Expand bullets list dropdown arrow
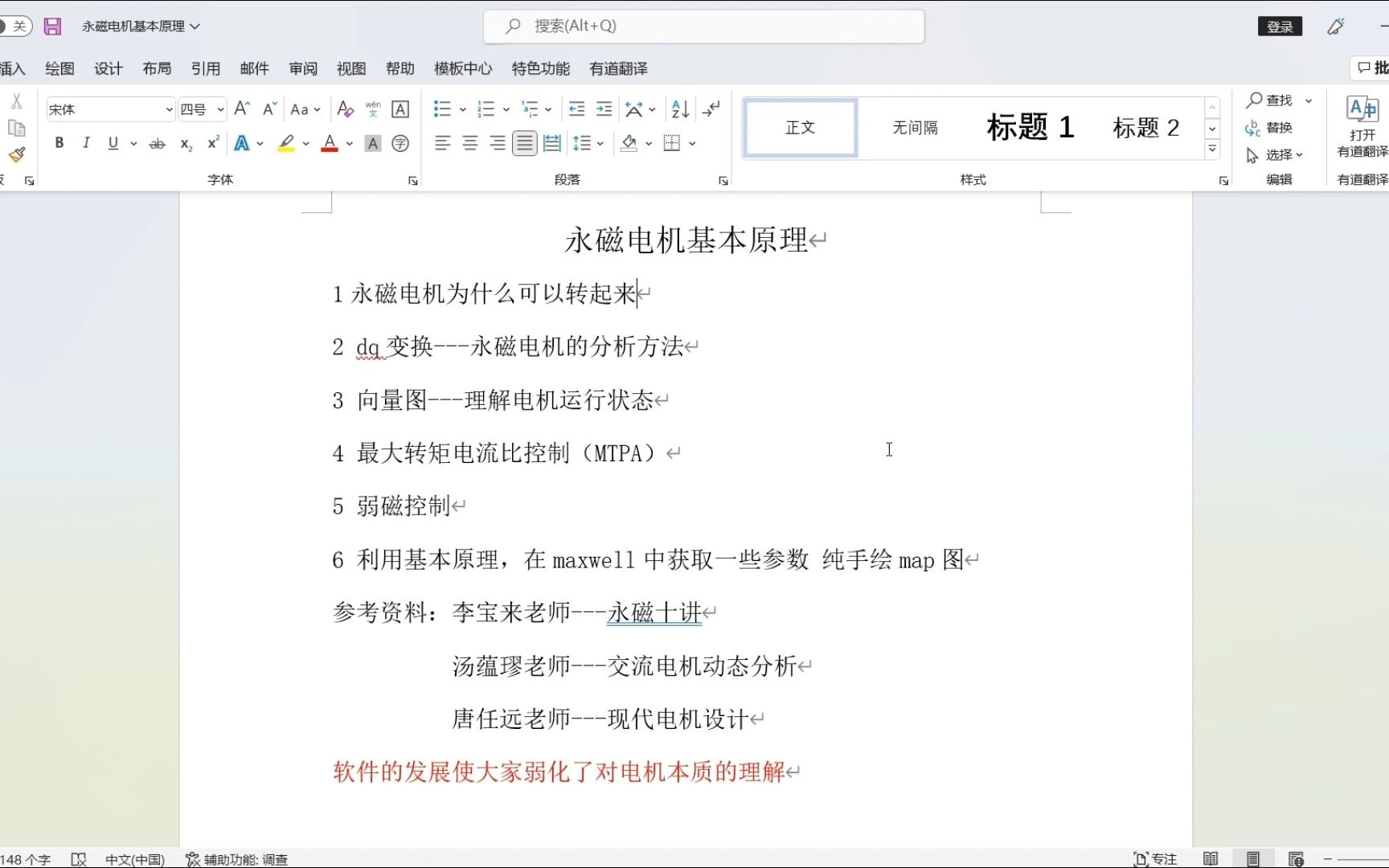 [462, 109]
